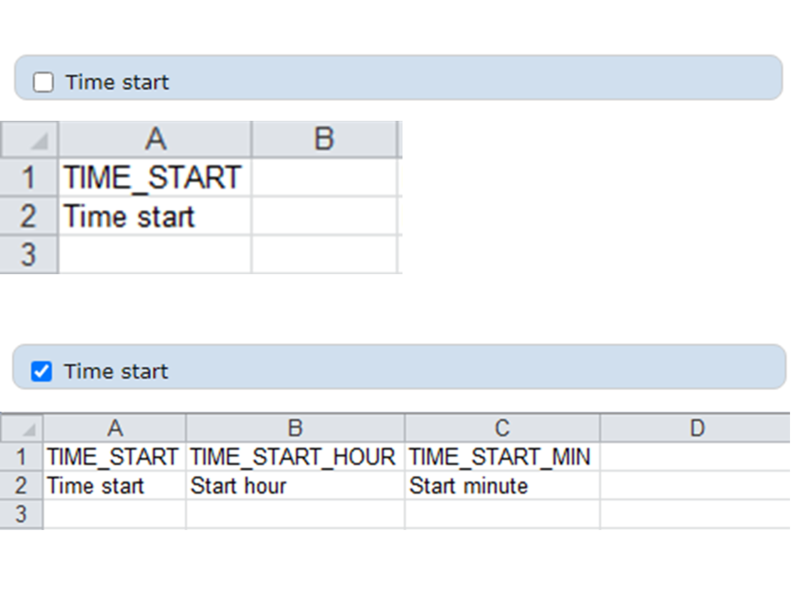
Task: Enable the top Time start checkbox
Action: point(44,82)
